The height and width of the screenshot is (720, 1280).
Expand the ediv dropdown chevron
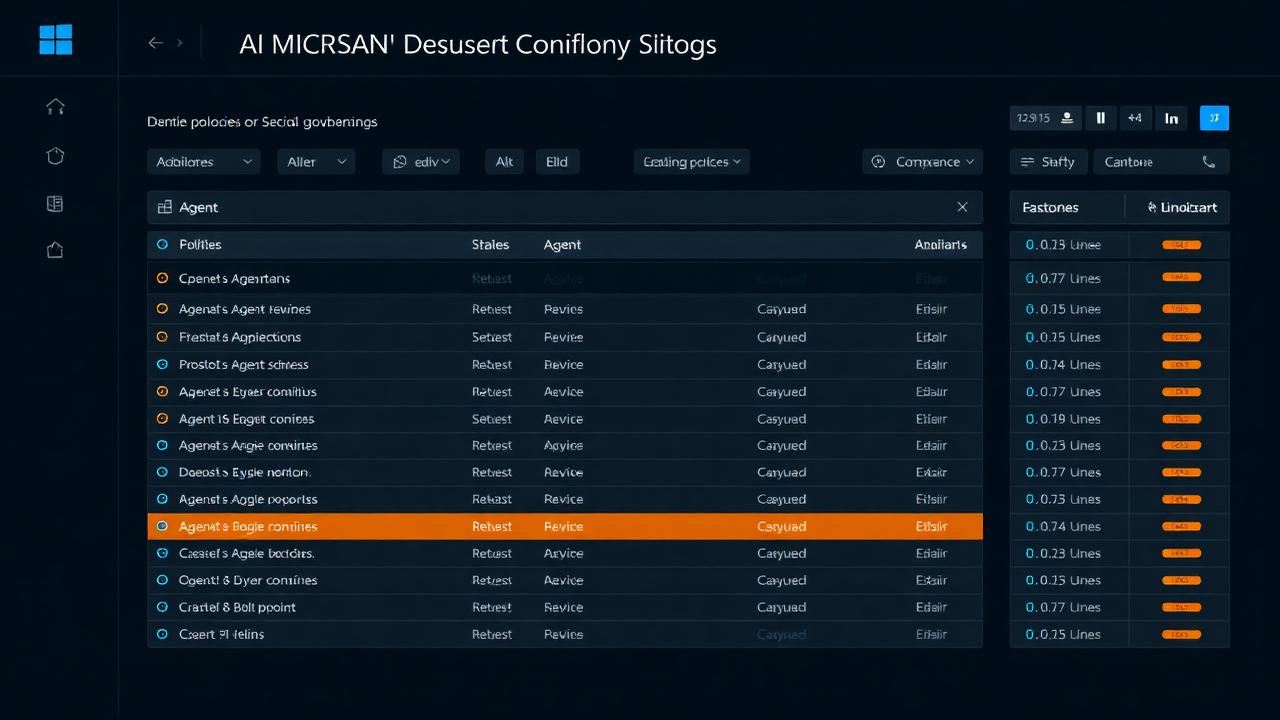pos(445,161)
